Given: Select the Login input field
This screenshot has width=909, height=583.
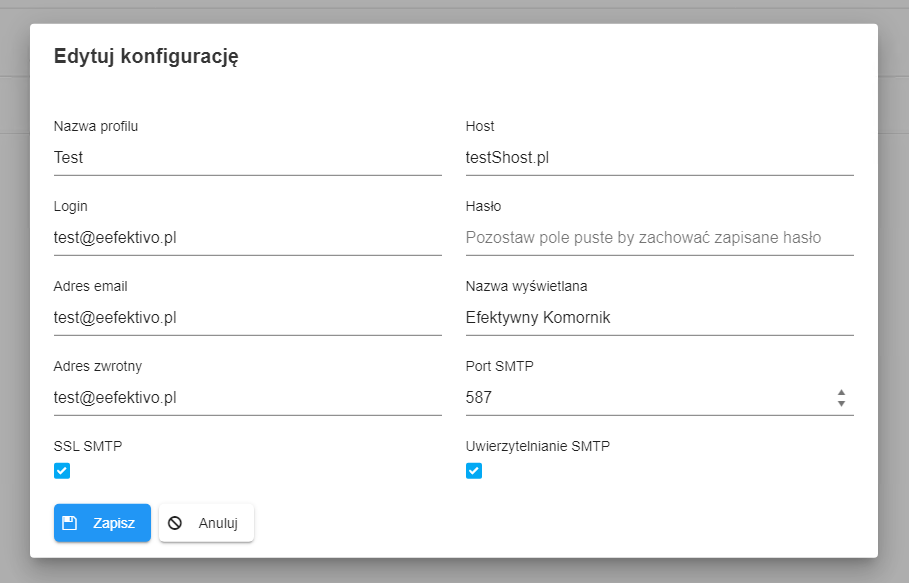Looking at the screenshot, I should (248, 238).
